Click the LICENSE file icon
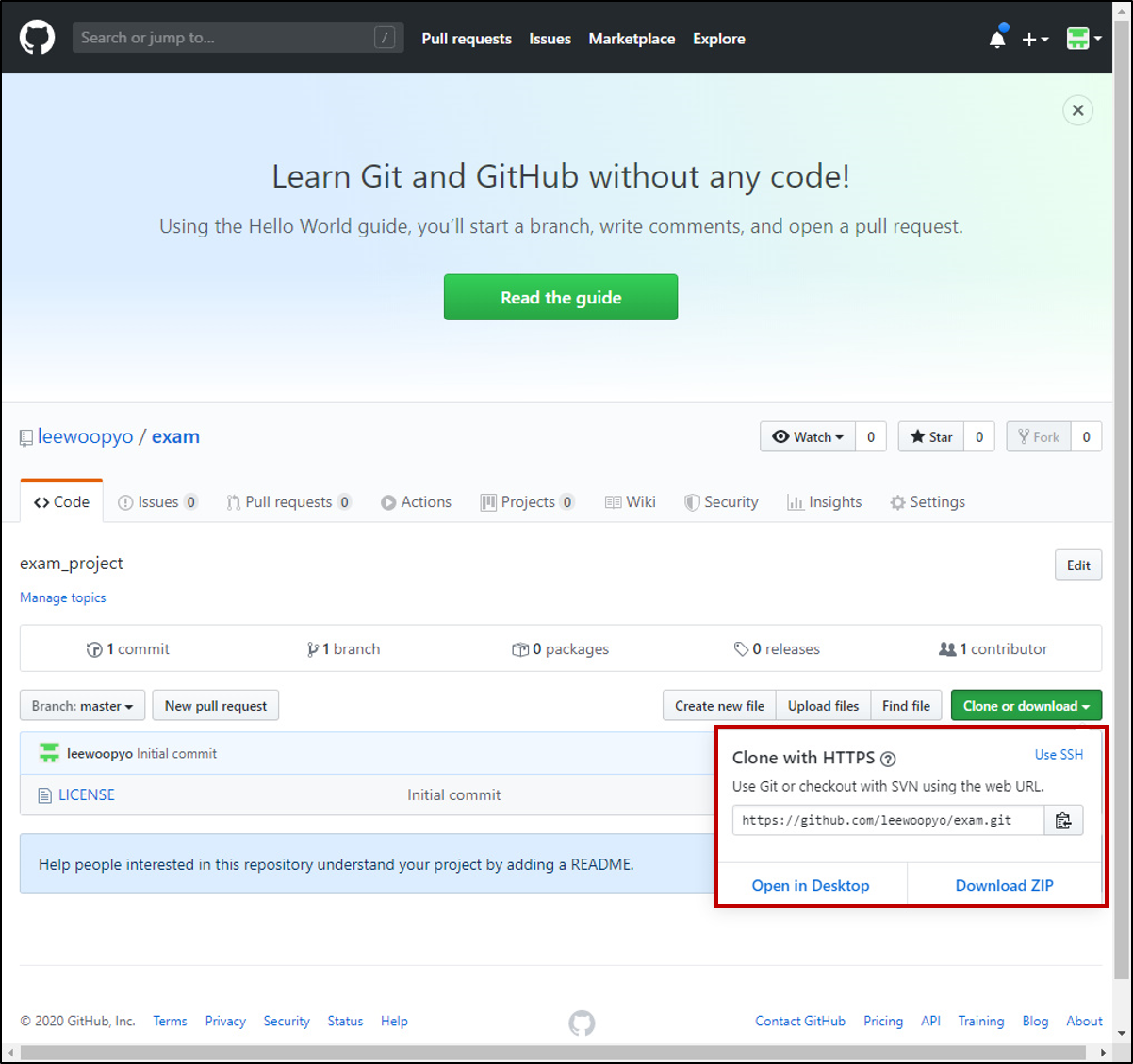Viewport: 1133px width, 1064px height. pos(44,795)
